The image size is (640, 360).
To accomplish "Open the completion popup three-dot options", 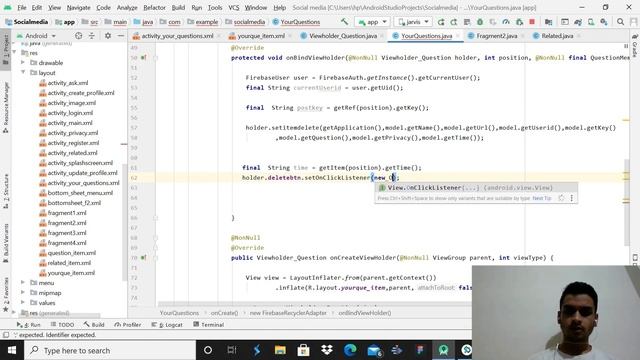I will pyautogui.click(x=571, y=198).
